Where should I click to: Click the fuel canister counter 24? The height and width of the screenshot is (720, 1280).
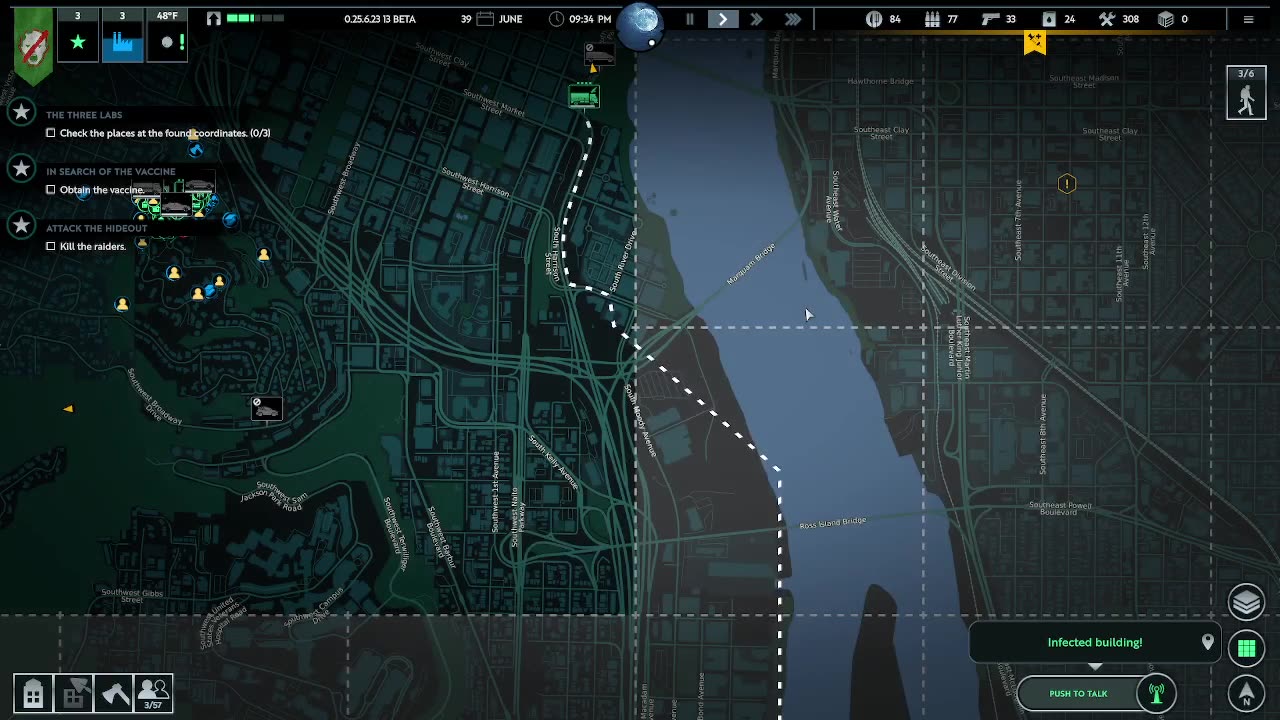(1059, 19)
